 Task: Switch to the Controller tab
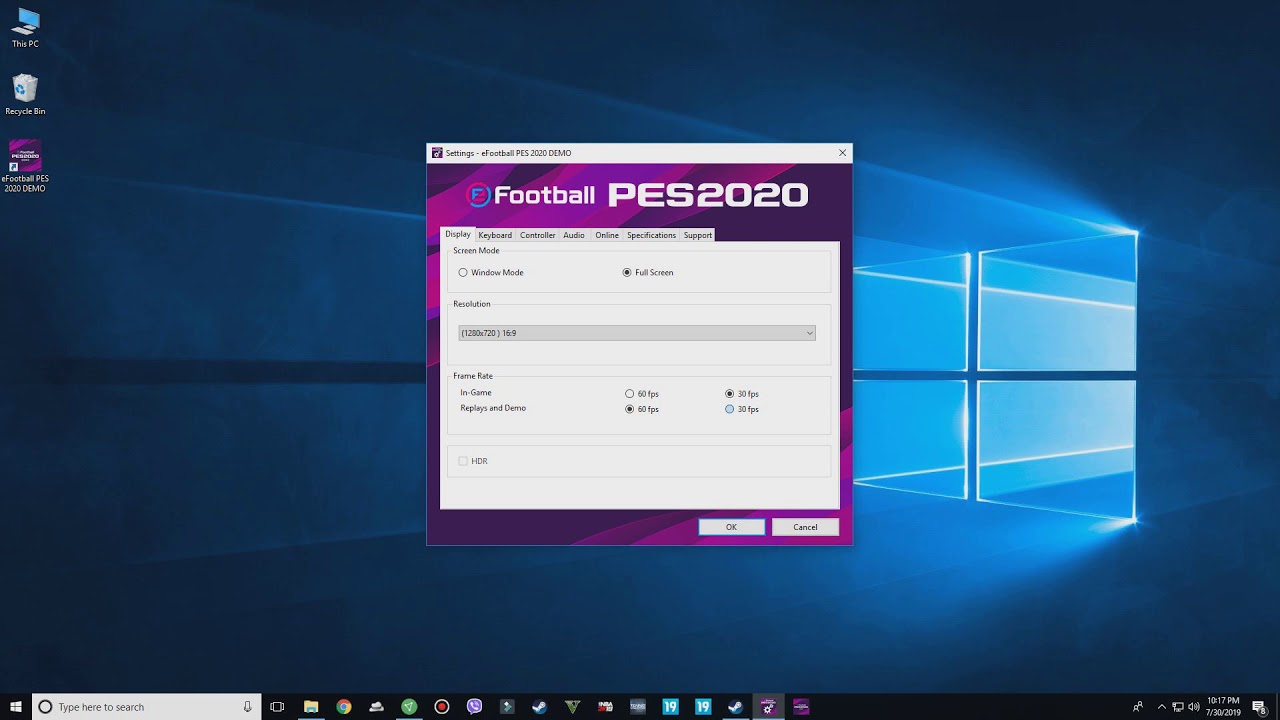537,235
